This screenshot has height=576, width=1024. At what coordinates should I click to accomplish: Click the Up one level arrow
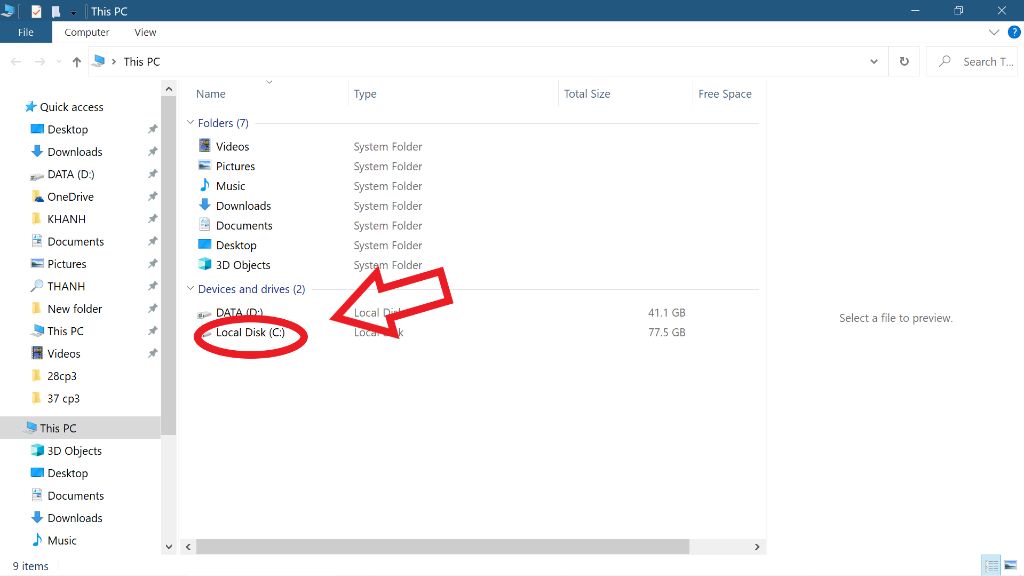76,61
